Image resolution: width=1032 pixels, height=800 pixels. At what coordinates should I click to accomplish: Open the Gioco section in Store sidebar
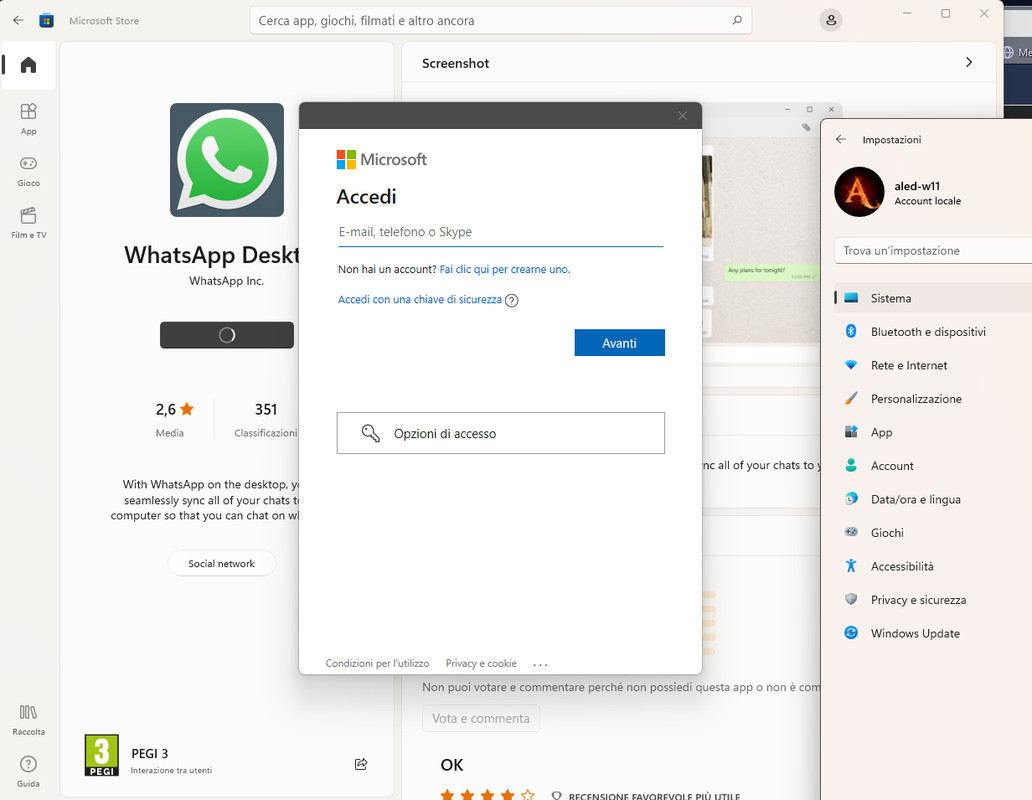pos(28,171)
